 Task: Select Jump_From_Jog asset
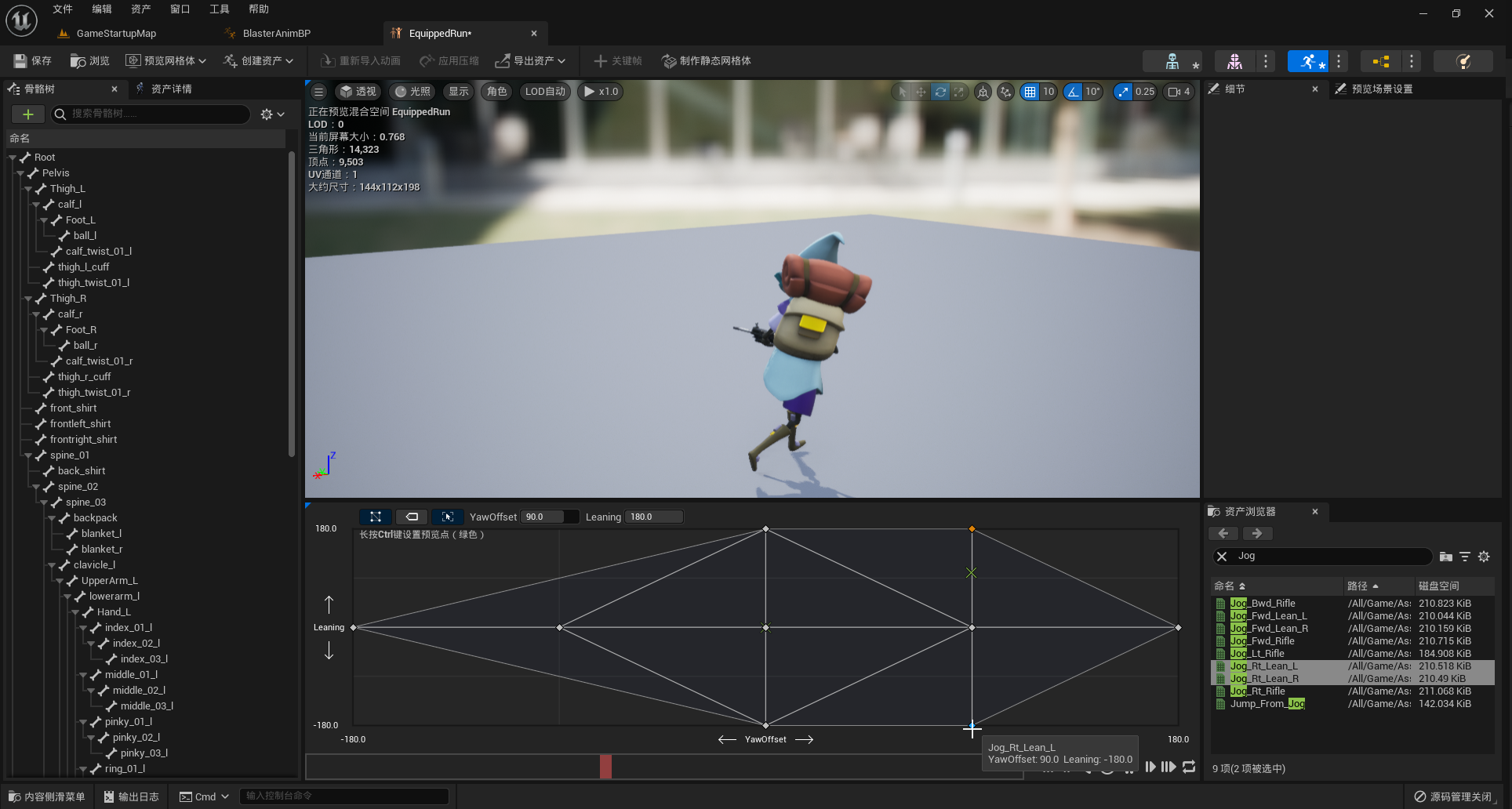point(1267,704)
